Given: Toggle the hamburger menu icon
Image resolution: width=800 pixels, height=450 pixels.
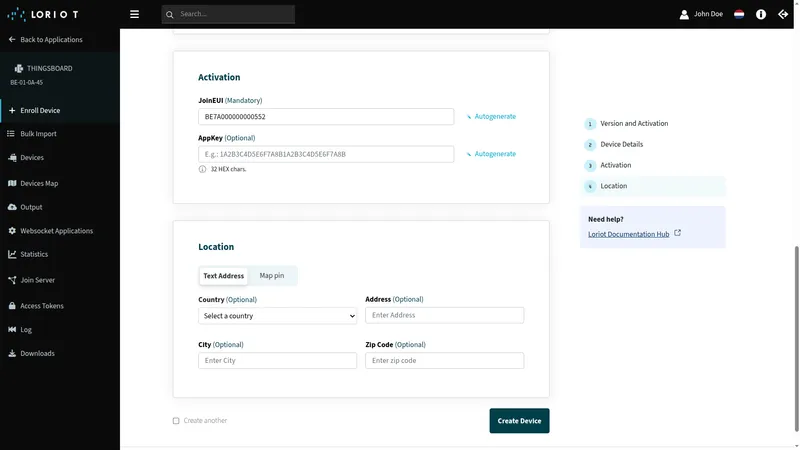Looking at the screenshot, I should (134, 14).
